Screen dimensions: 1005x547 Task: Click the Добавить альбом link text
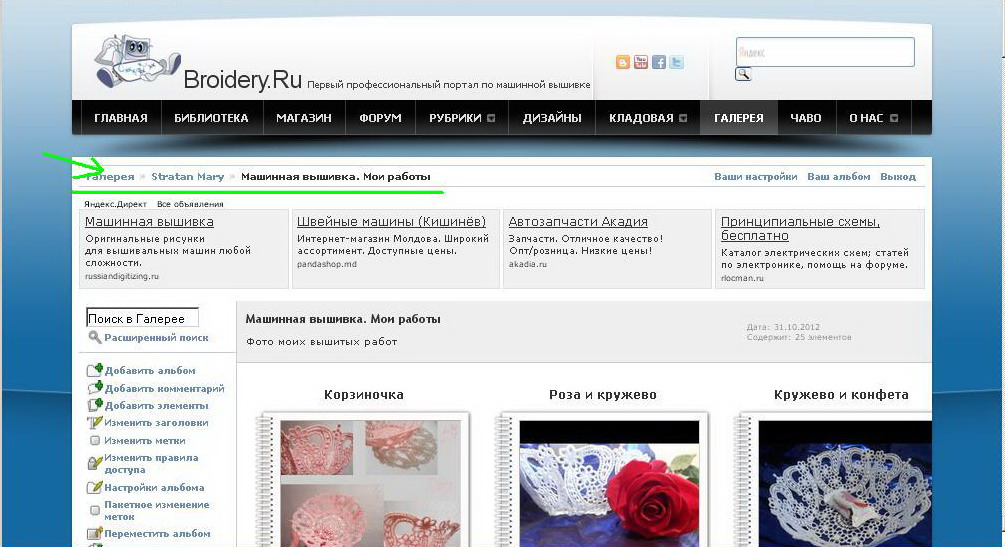(151, 371)
